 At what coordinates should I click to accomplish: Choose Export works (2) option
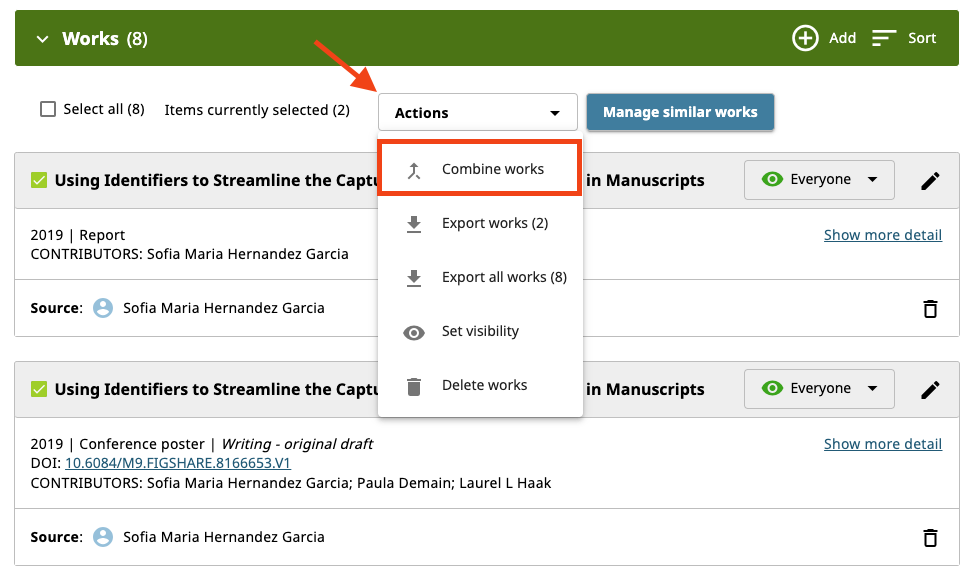pyautogui.click(x=480, y=223)
